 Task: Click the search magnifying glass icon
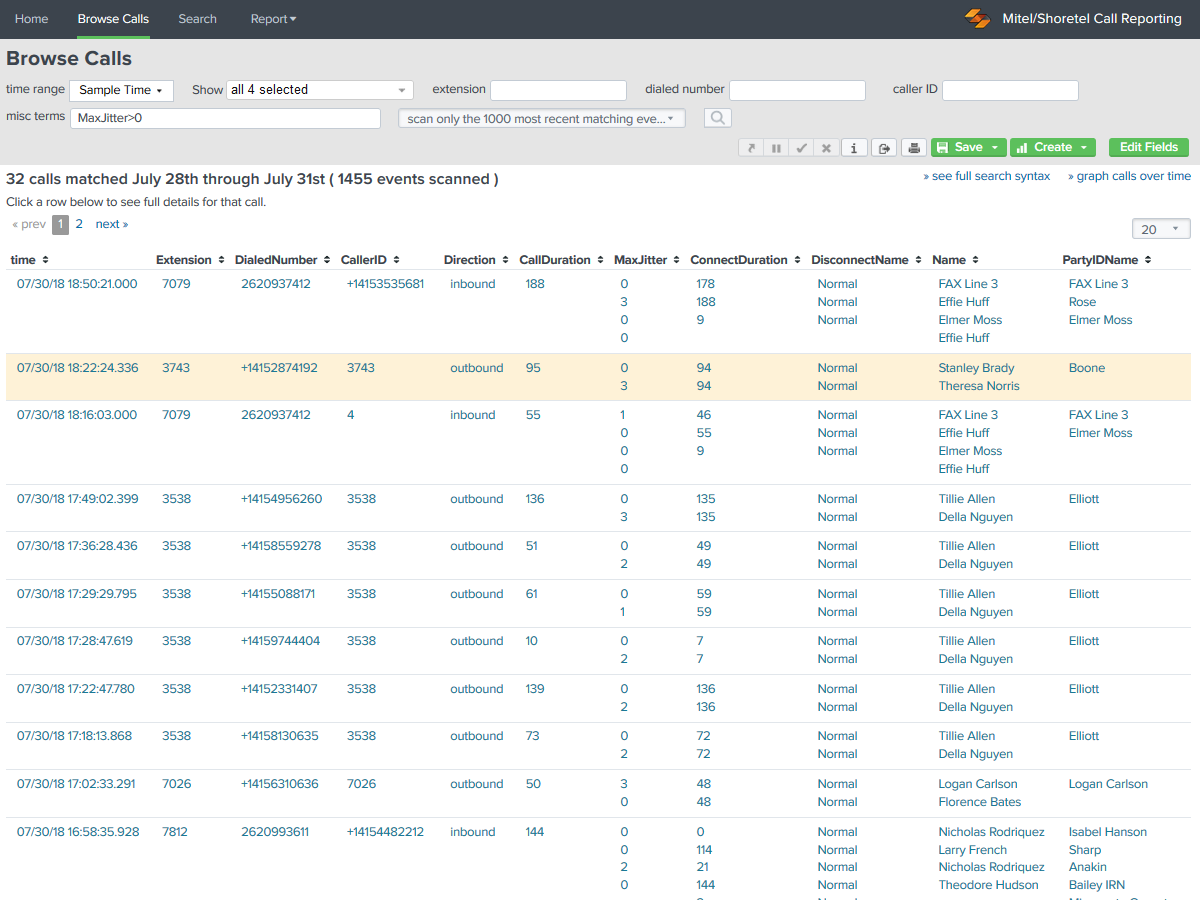716,118
